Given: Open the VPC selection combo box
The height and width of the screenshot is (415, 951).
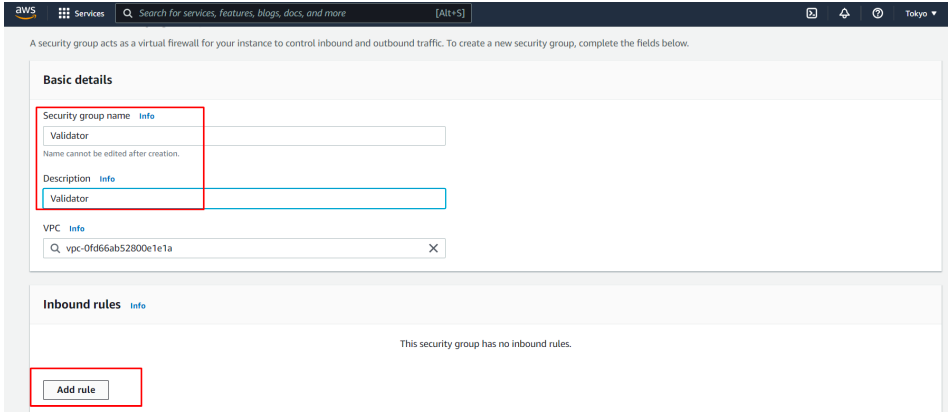Looking at the screenshot, I should pos(235,249).
